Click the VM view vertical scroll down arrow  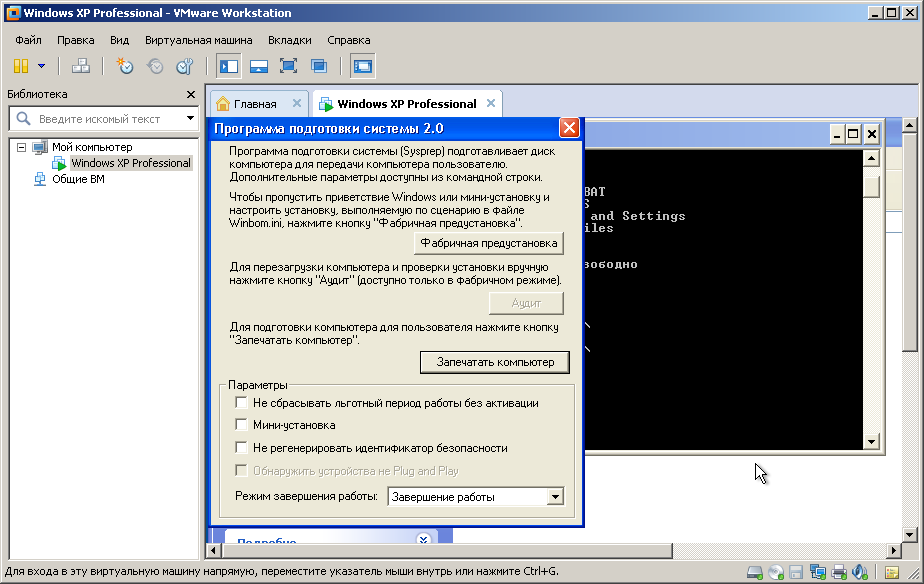(909, 535)
